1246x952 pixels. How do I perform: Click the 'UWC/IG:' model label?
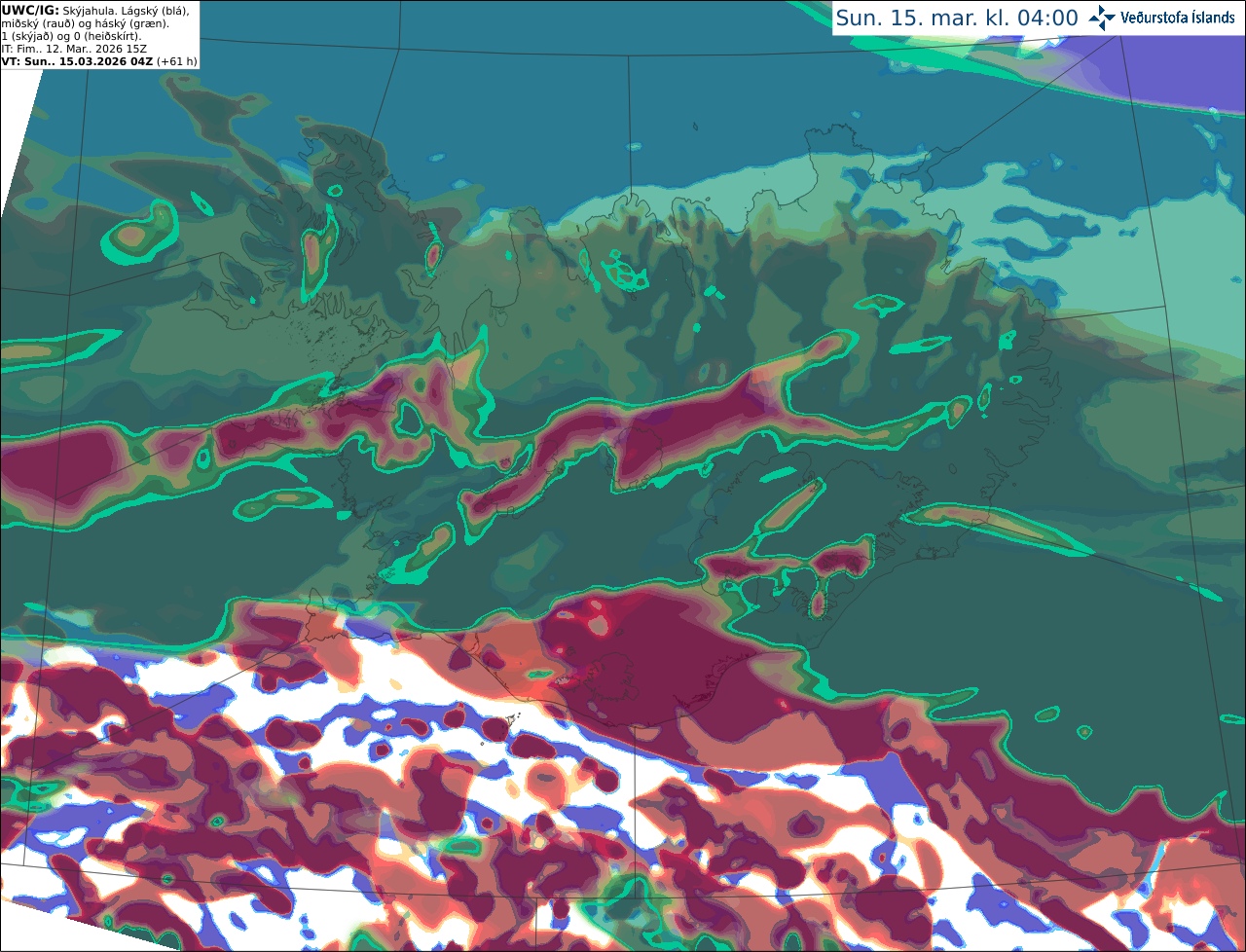(30, 10)
